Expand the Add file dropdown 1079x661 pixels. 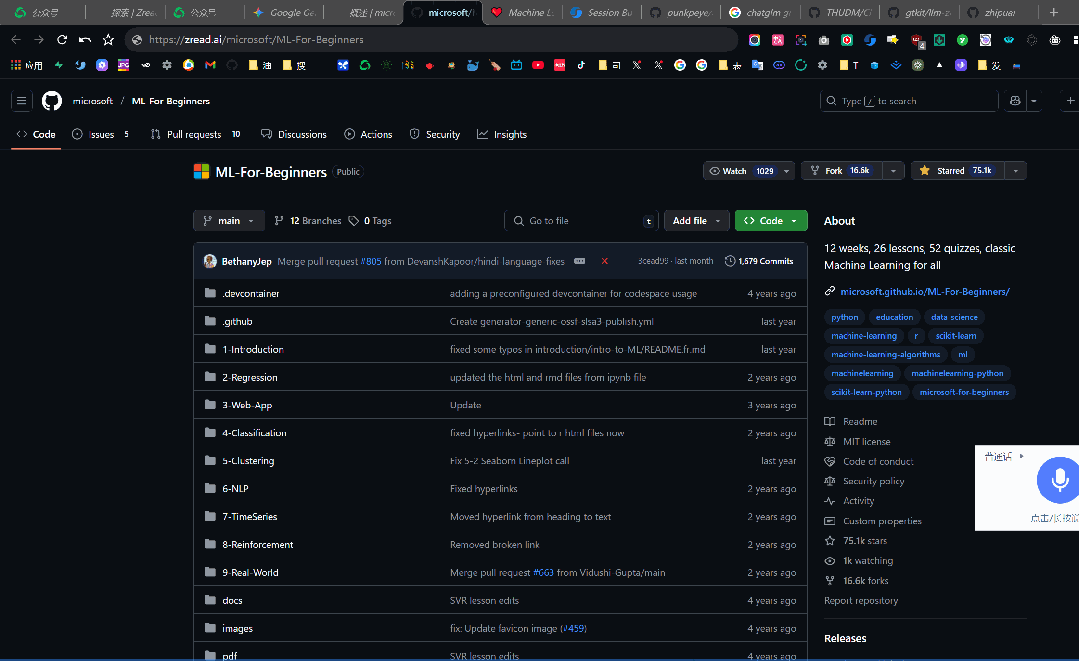click(696, 221)
